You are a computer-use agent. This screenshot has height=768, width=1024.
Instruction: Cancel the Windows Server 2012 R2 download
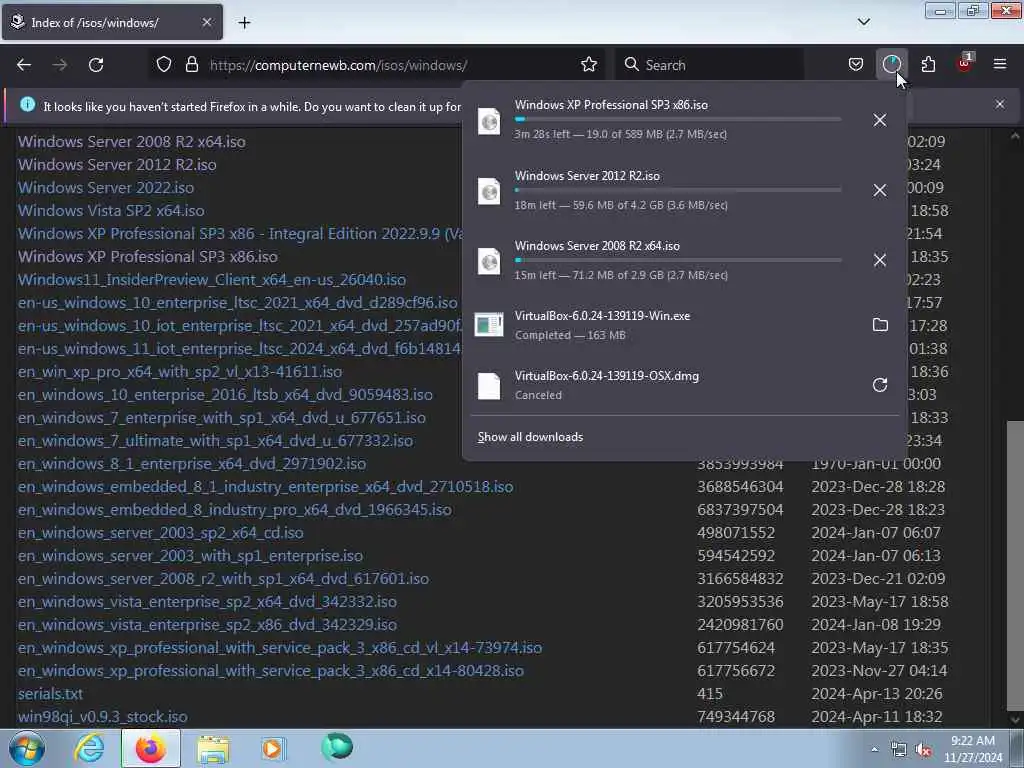pos(880,190)
